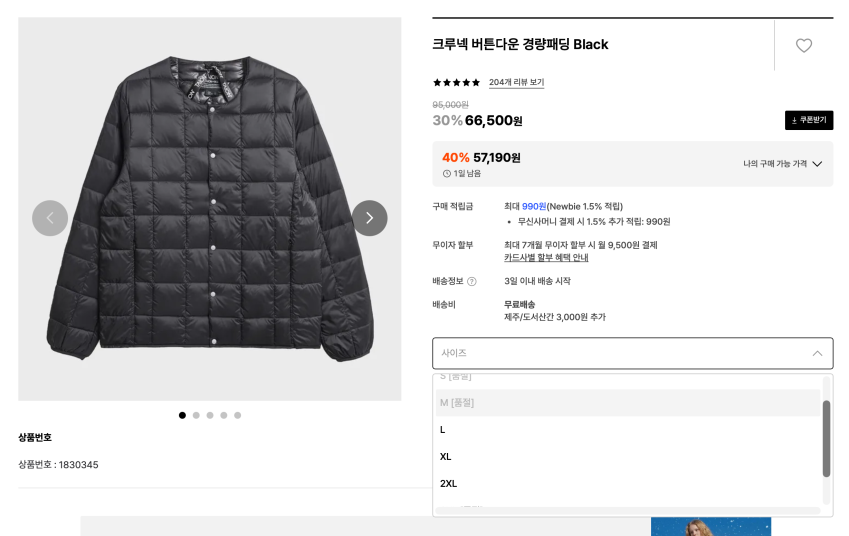
Task: Select the fifth image carousel dot
Action: click(238, 415)
